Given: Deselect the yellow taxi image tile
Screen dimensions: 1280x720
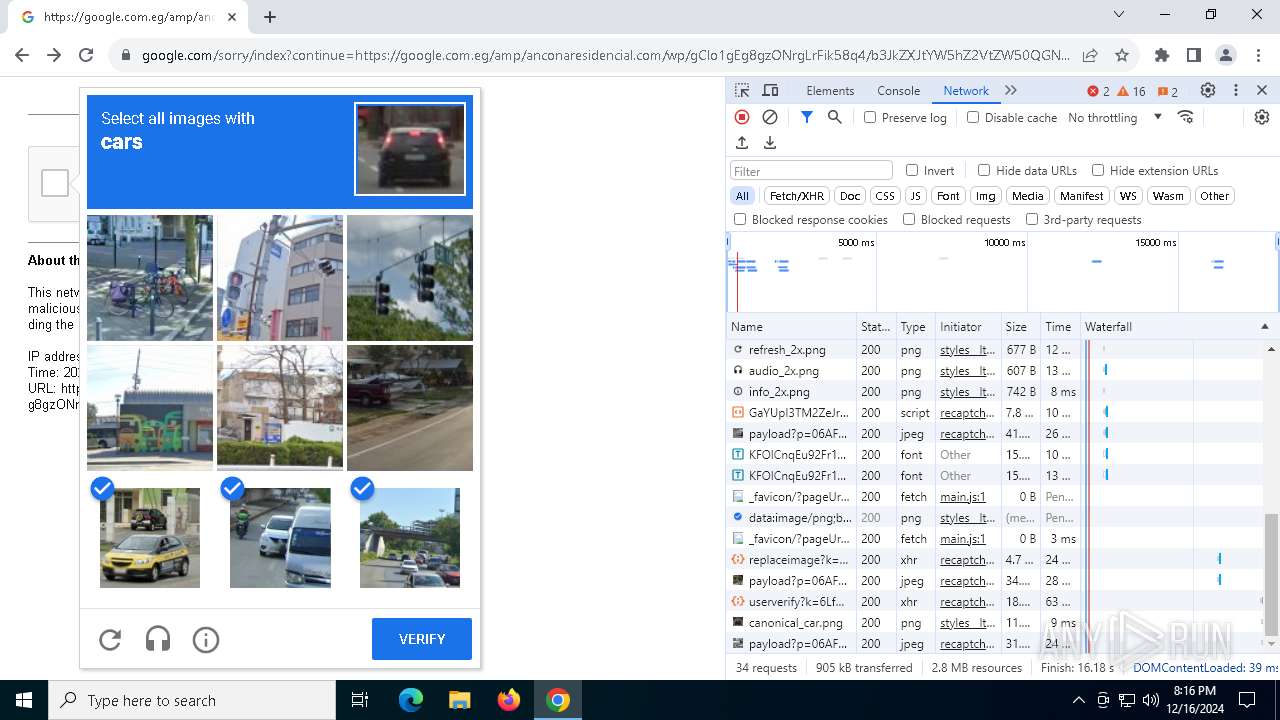Looking at the screenshot, I should [x=150, y=538].
